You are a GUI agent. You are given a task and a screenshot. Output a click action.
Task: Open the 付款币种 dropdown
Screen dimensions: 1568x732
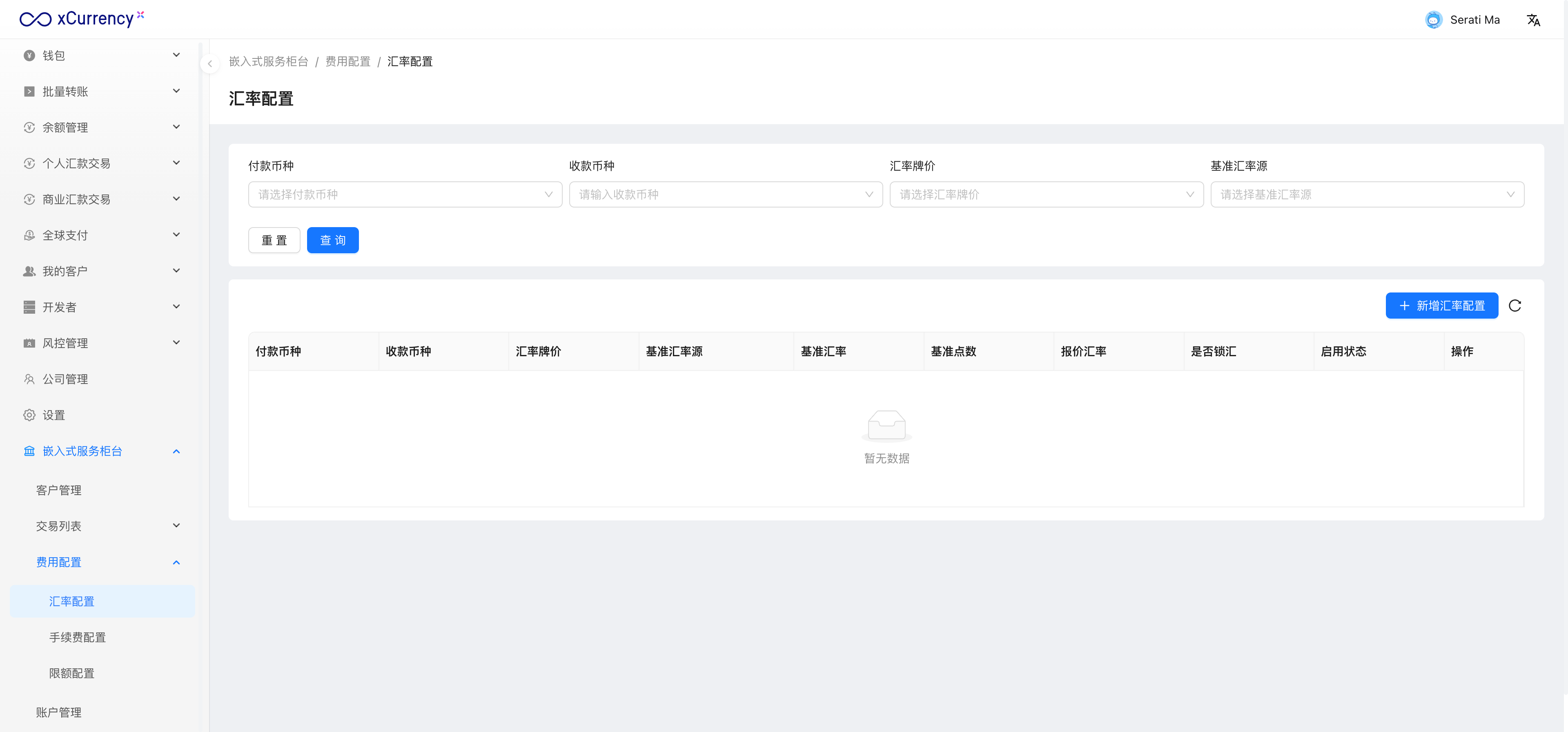405,194
